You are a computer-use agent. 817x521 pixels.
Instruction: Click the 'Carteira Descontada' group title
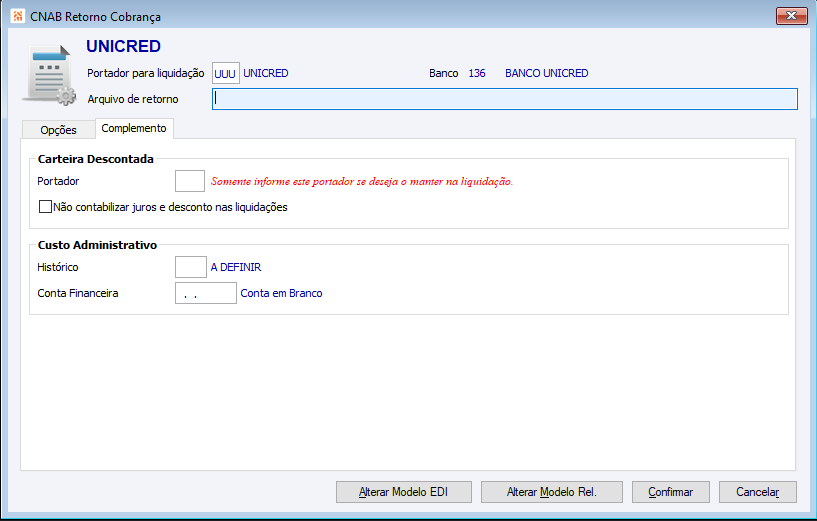click(x=96, y=159)
